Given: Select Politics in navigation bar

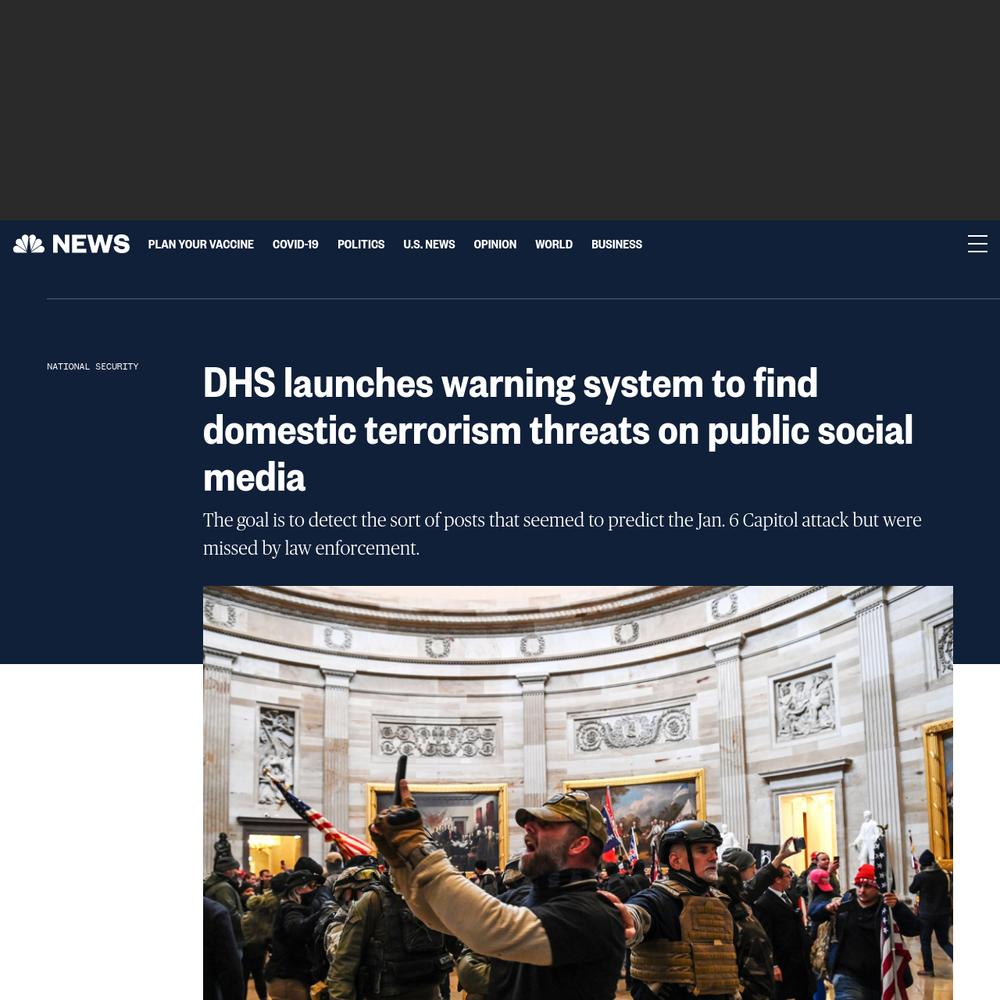Looking at the screenshot, I should coord(361,244).
